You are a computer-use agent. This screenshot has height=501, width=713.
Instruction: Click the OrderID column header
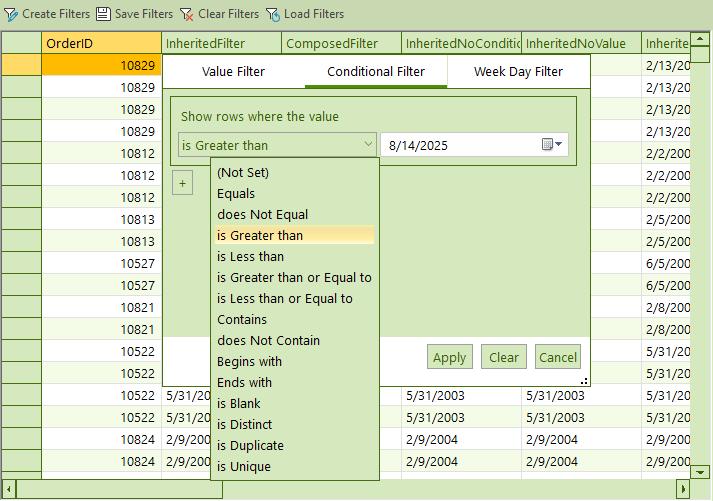[100, 43]
